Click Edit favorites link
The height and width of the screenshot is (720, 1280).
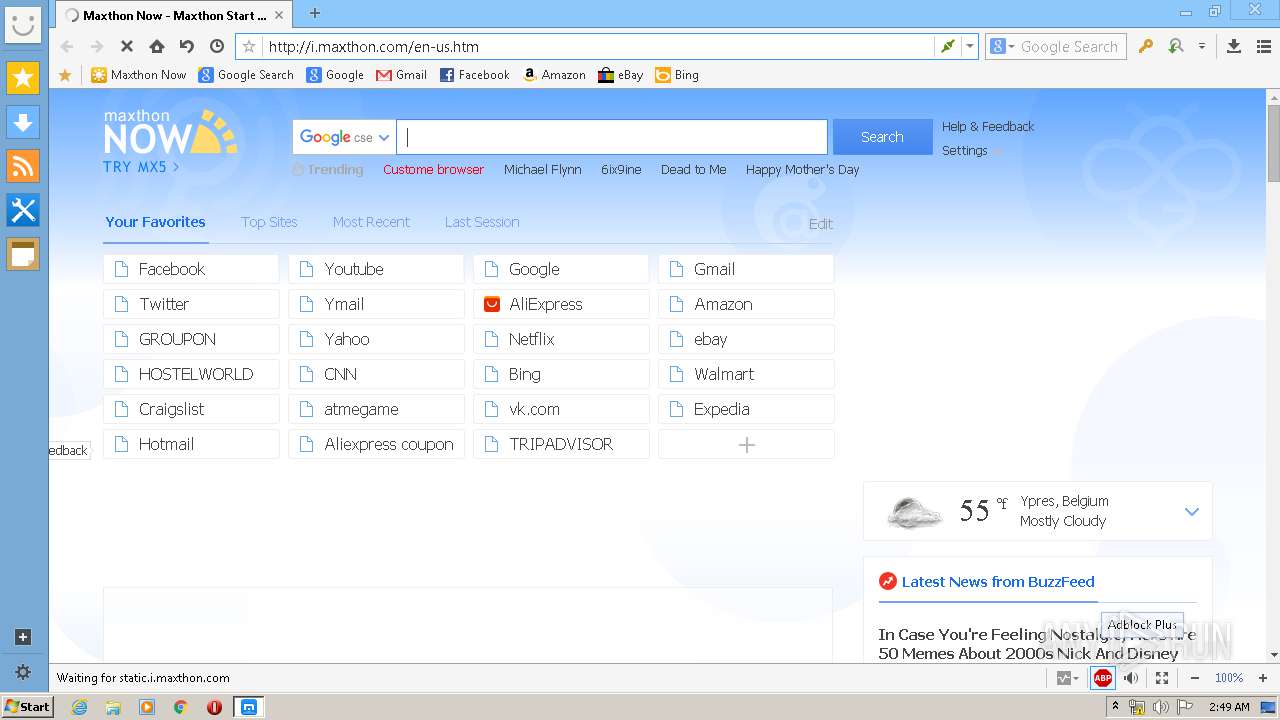tap(821, 224)
